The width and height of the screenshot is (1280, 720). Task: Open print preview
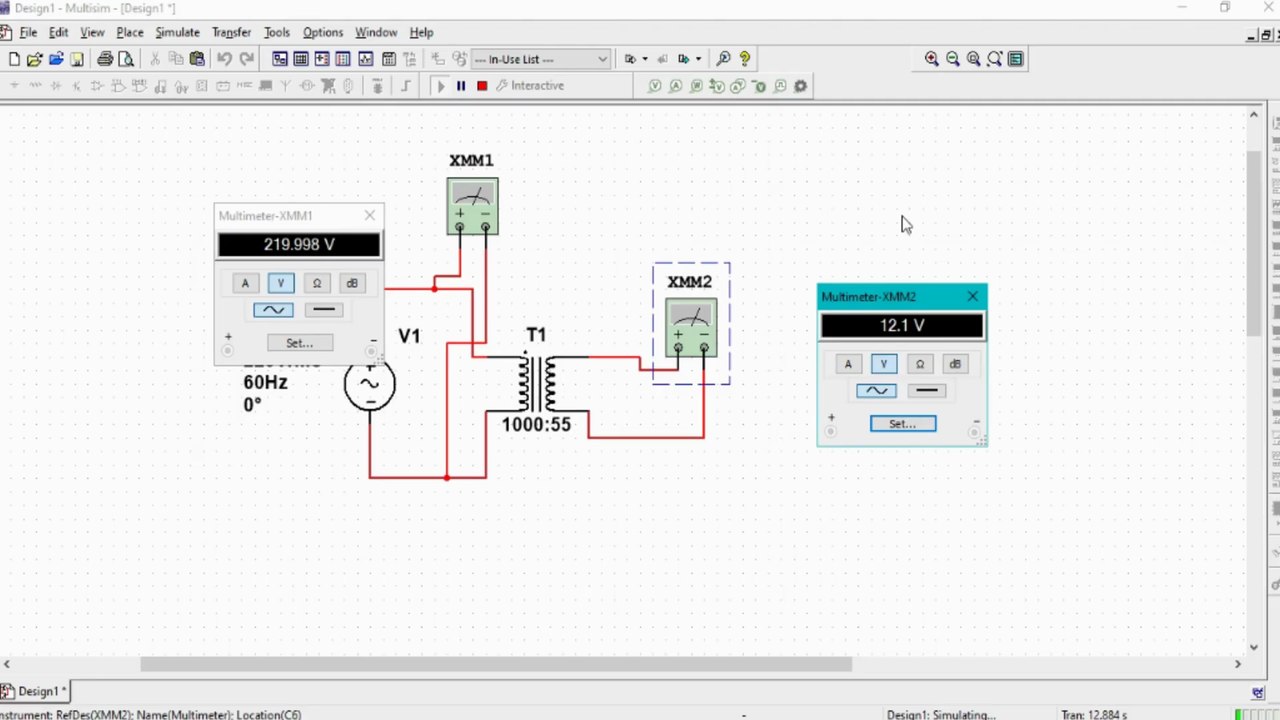pos(126,59)
